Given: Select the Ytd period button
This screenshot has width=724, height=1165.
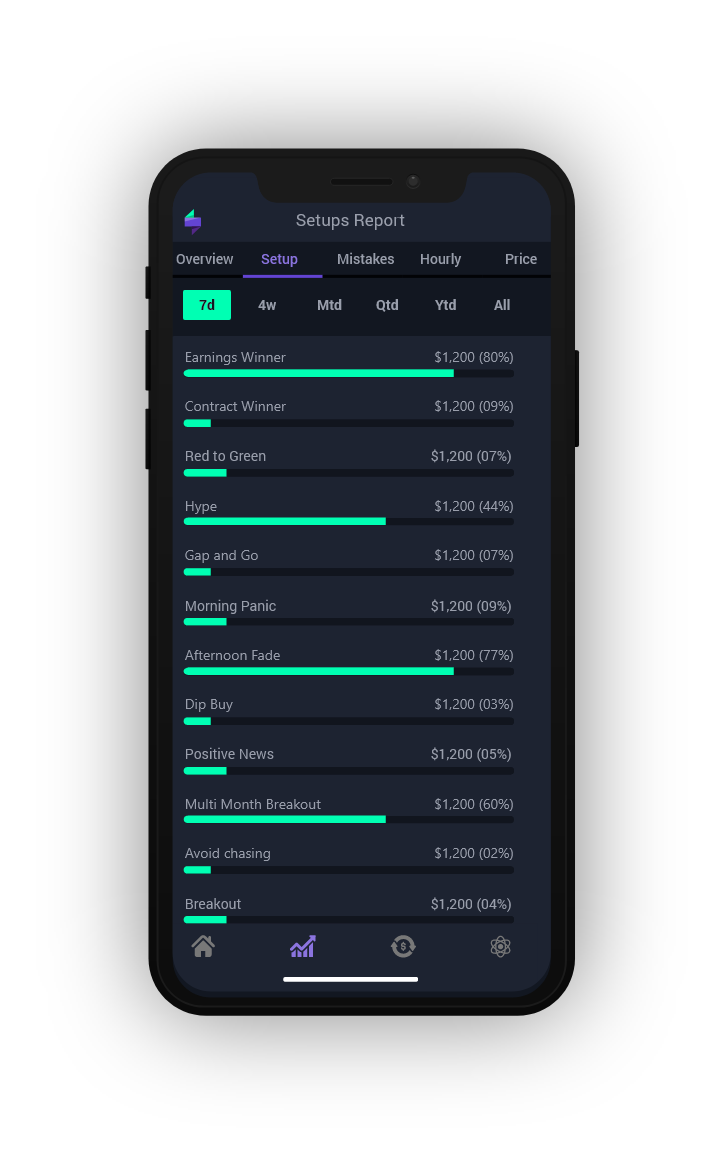Looking at the screenshot, I should pos(445,305).
